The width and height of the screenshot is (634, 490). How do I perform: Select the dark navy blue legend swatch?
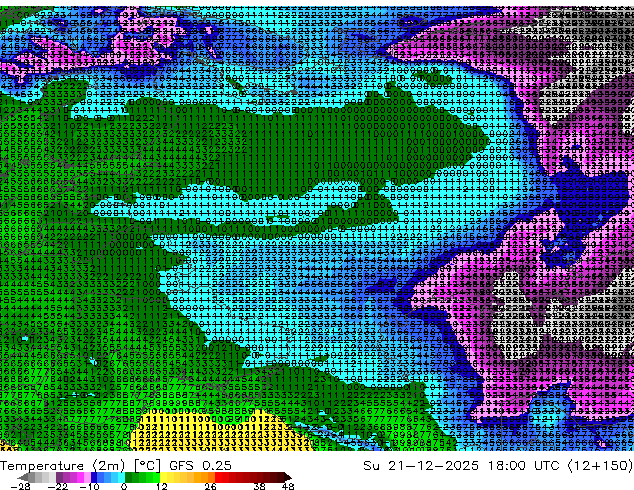coord(94,477)
